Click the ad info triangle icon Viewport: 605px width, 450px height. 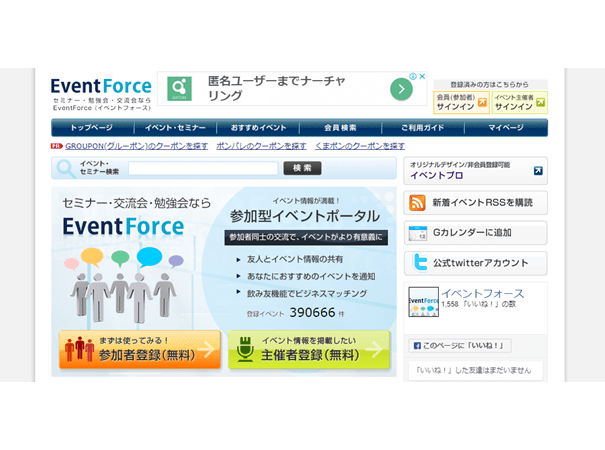click(x=413, y=76)
